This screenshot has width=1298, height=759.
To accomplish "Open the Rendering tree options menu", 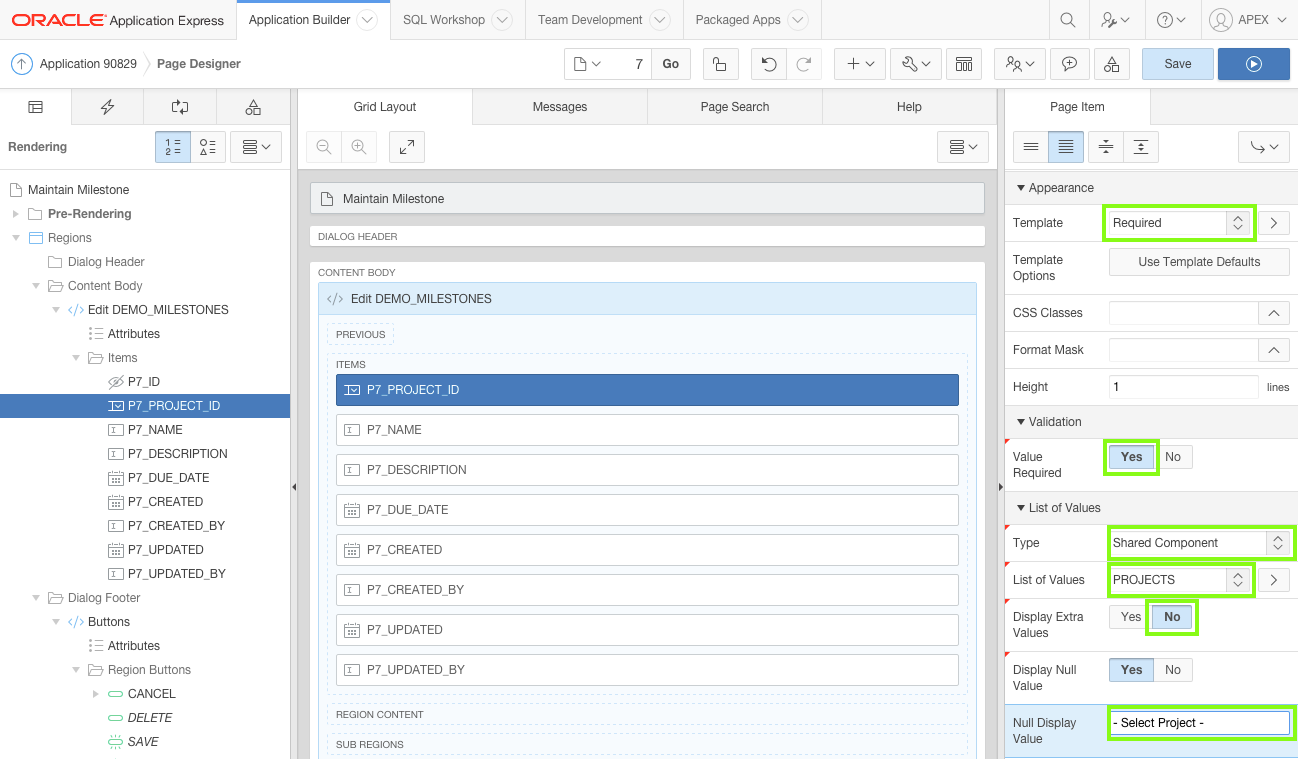I will [x=256, y=147].
